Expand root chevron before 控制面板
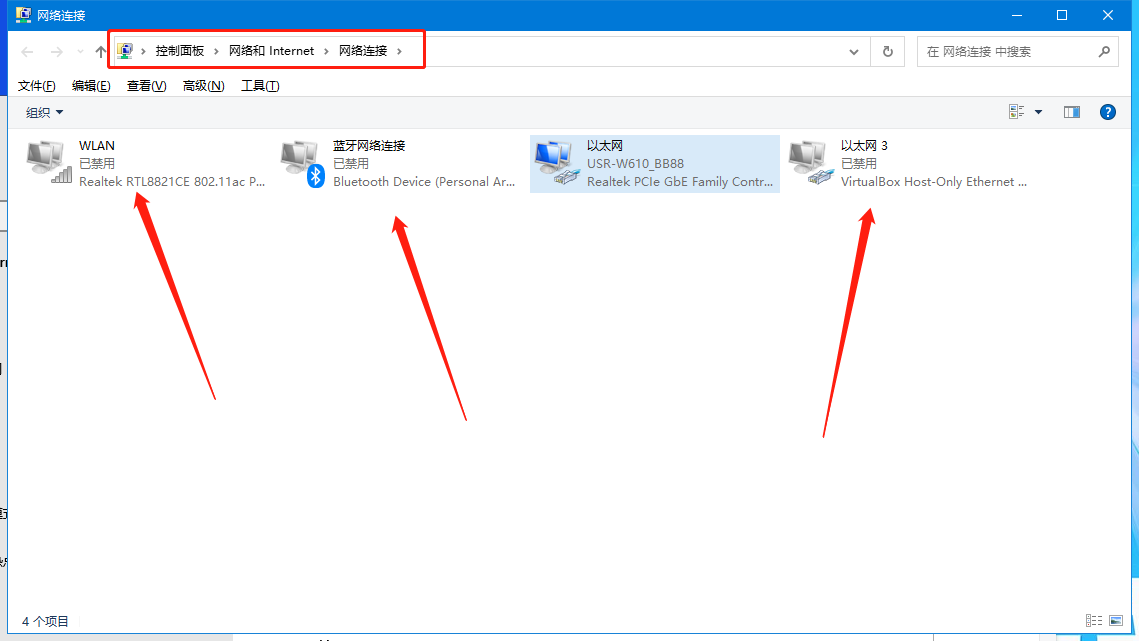Screen dimensions: 1139x641 click(x=144, y=51)
